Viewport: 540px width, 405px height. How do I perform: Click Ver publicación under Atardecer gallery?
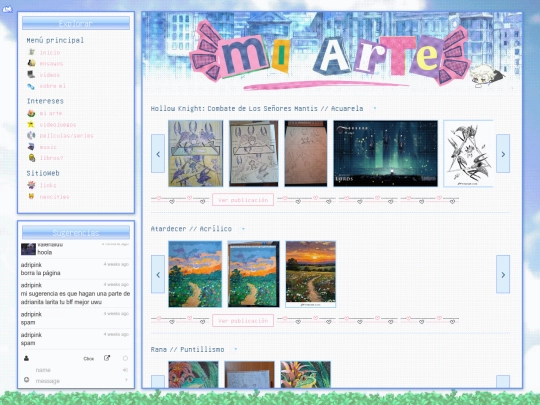tap(243, 321)
